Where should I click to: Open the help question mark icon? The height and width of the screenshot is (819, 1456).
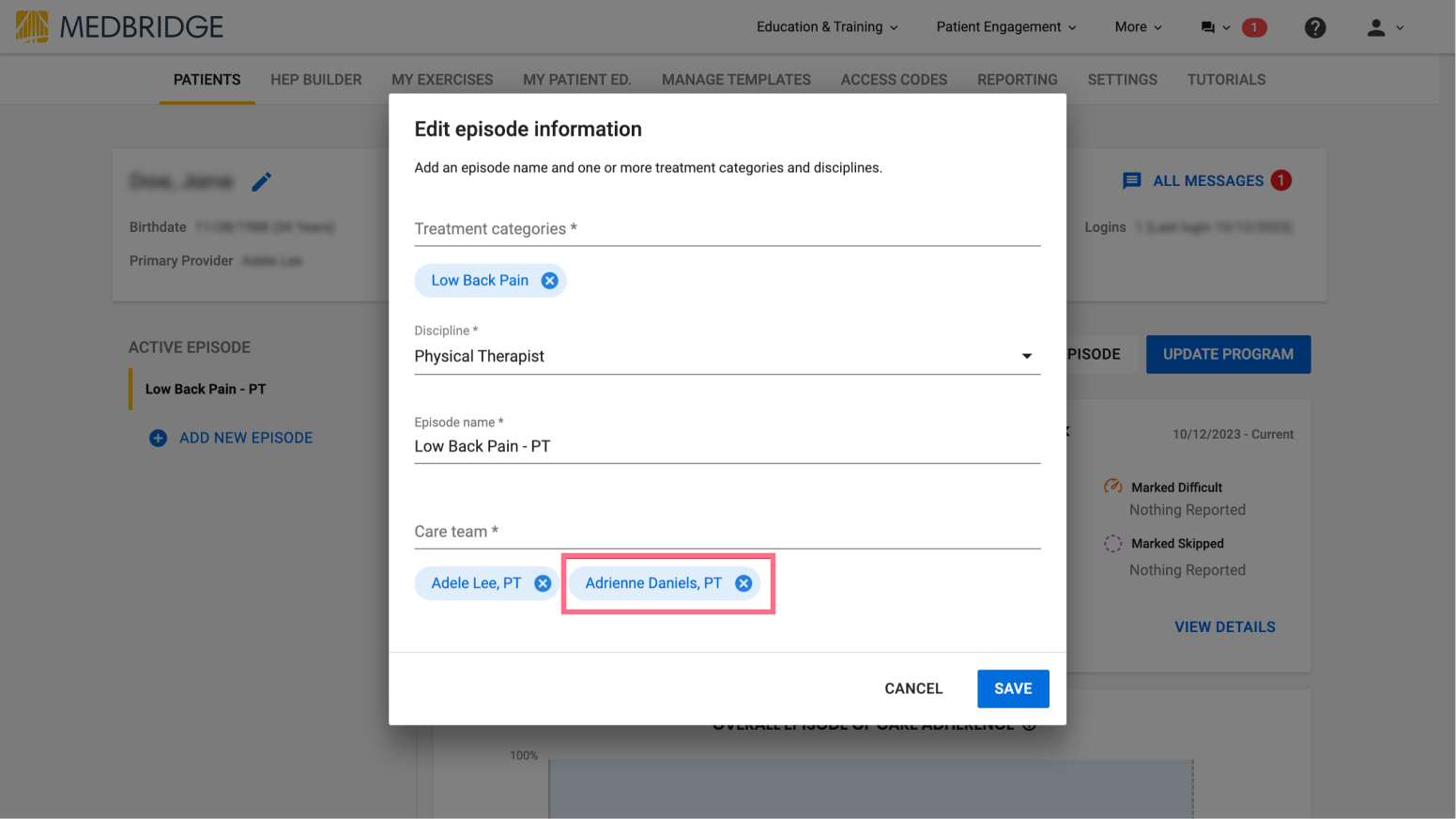click(1315, 27)
